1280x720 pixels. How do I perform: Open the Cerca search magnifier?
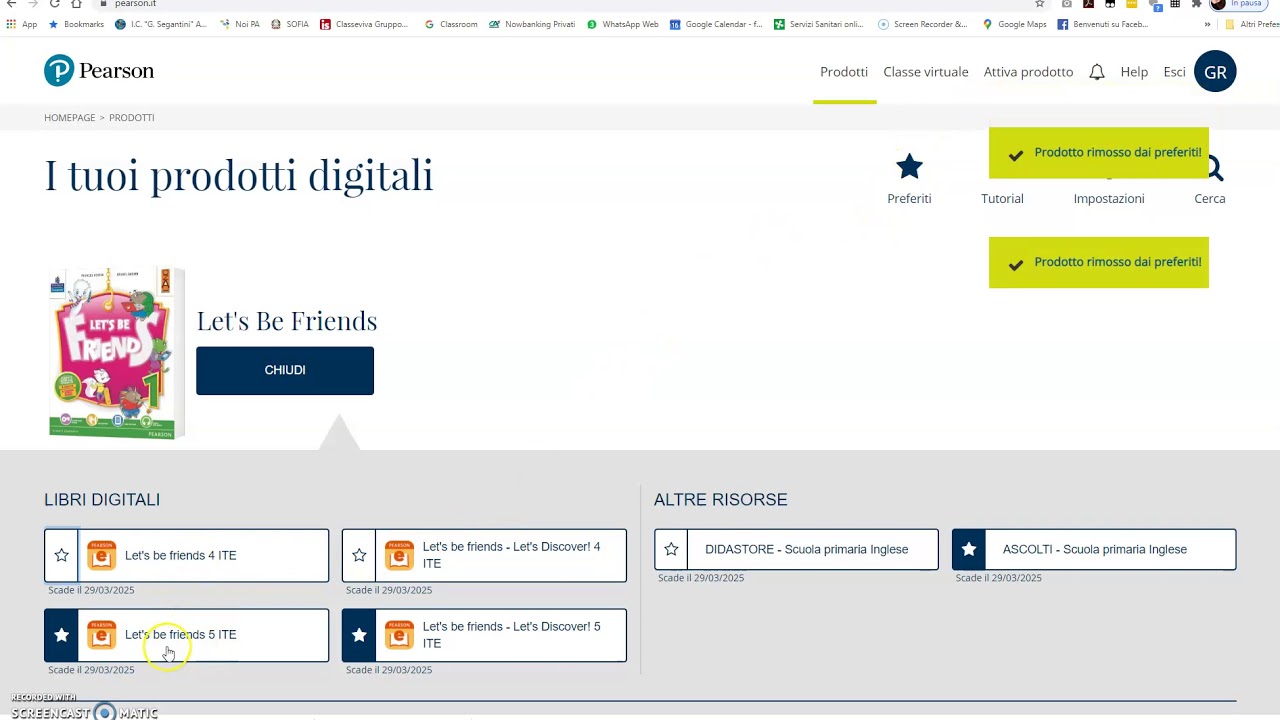(1210, 180)
